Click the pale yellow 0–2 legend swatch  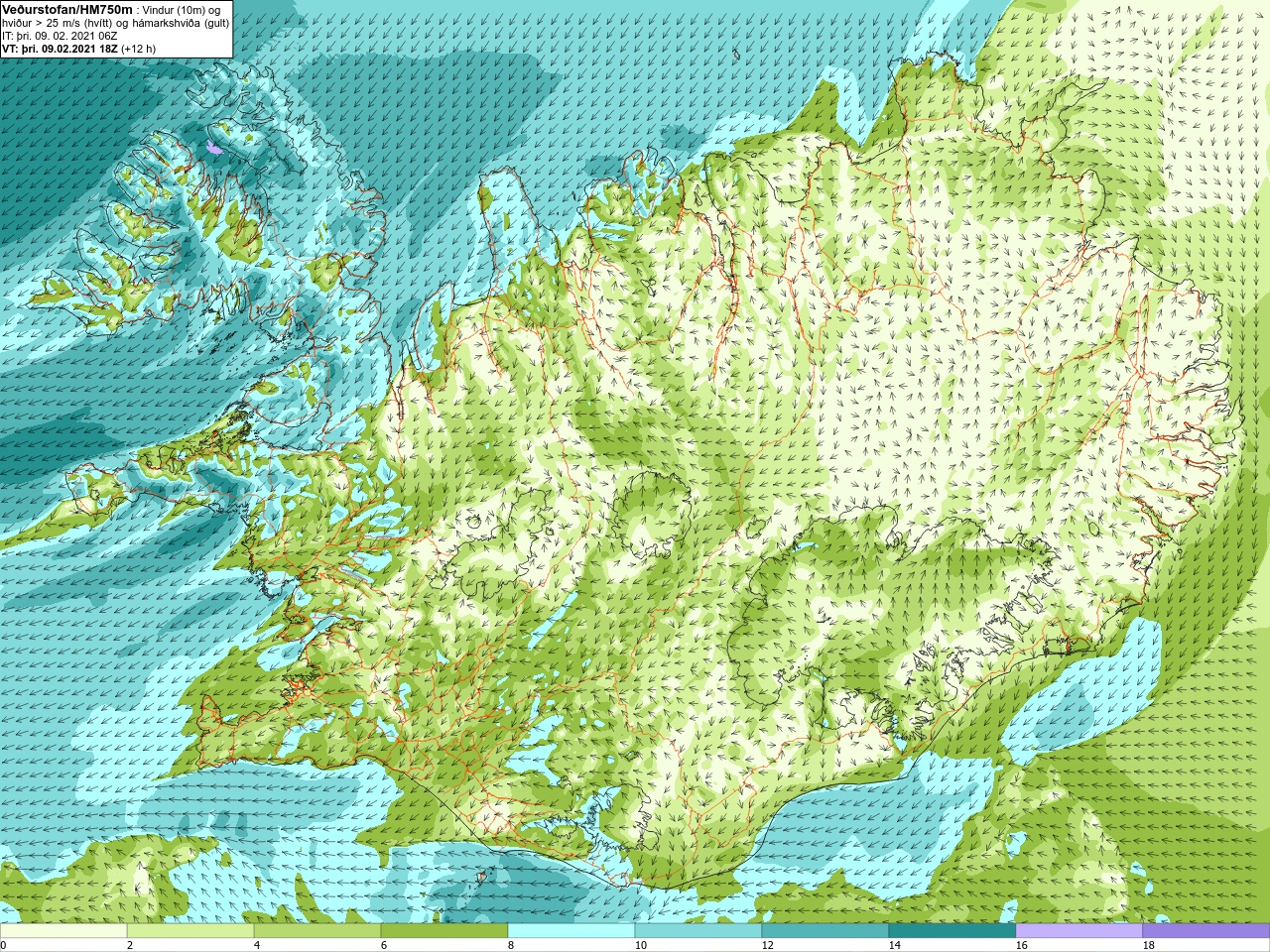(x=63, y=931)
